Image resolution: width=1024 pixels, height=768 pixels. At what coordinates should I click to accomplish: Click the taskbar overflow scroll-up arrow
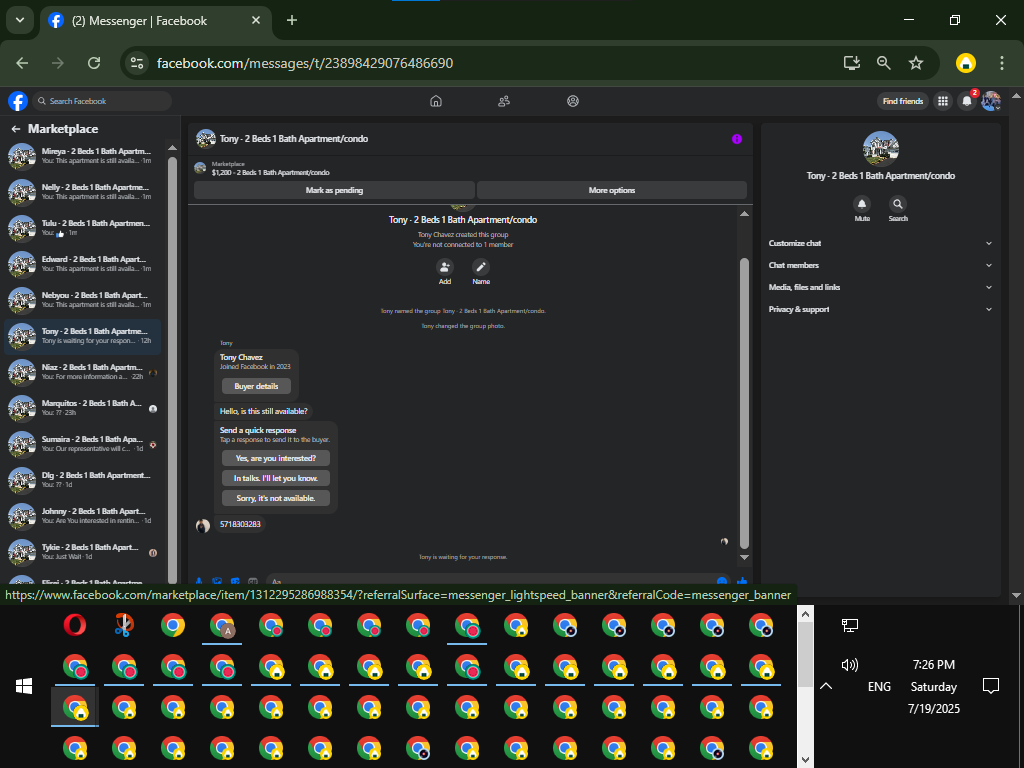pyautogui.click(x=805, y=614)
